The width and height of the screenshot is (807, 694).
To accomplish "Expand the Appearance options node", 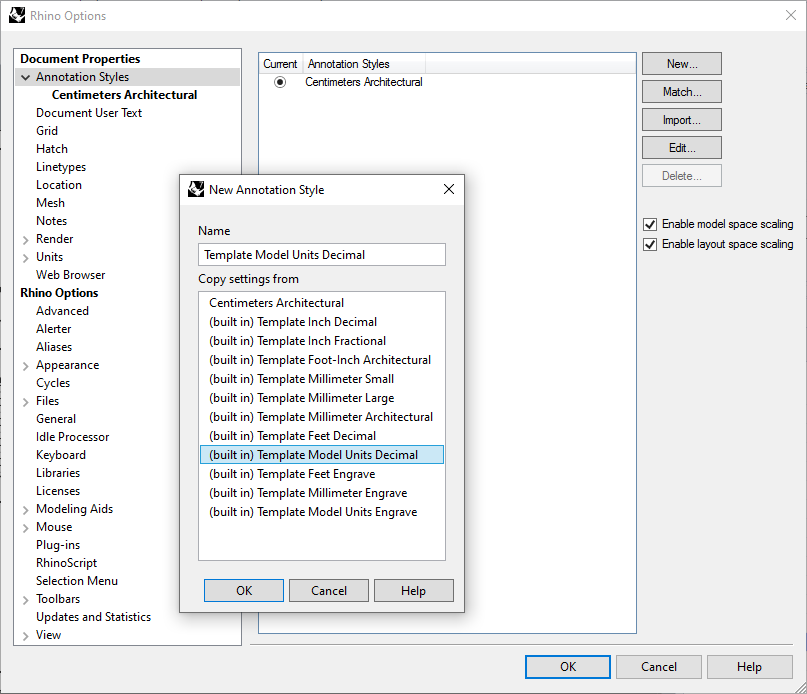I will (x=25, y=365).
